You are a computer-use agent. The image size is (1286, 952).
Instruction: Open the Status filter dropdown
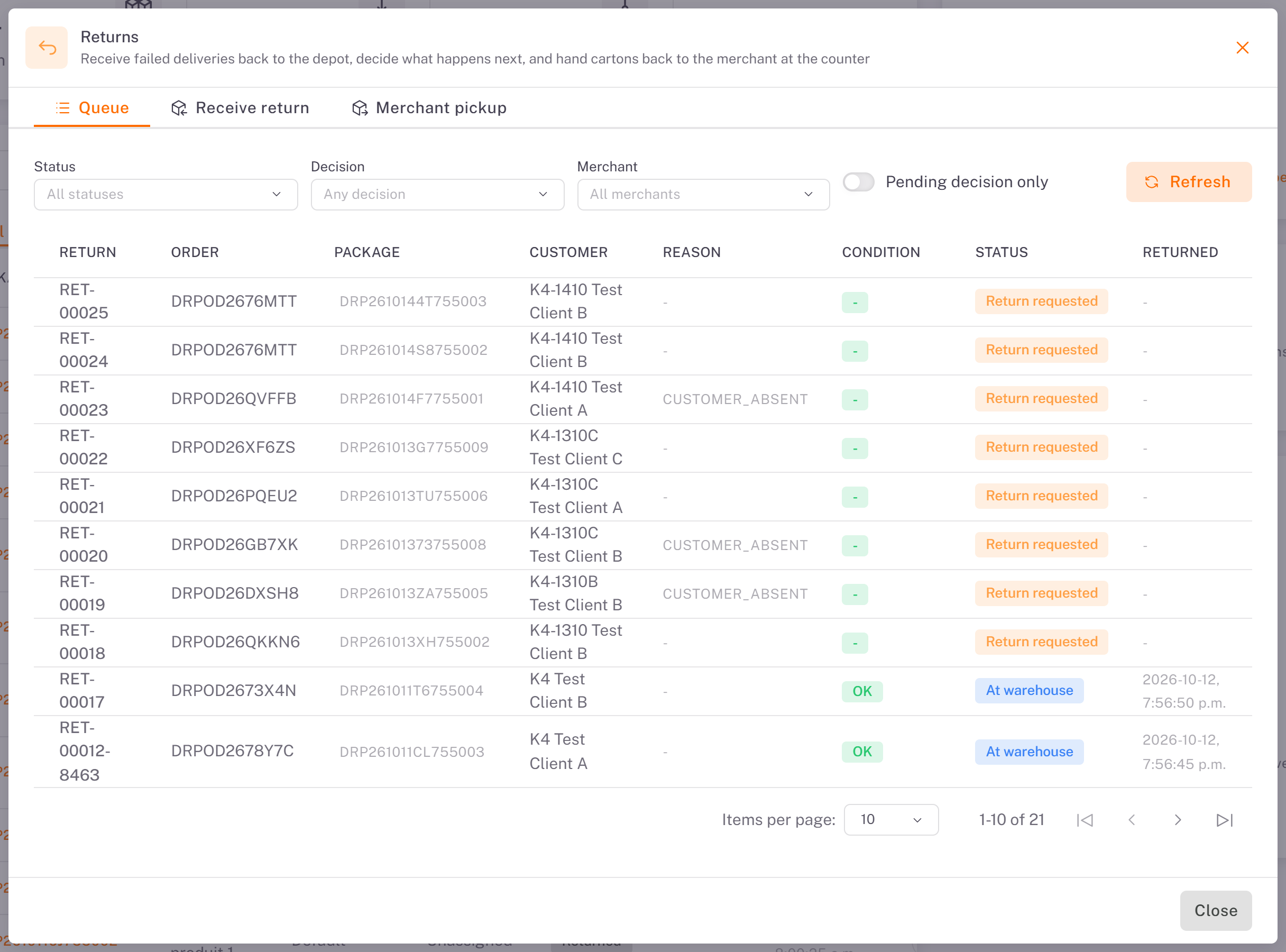[166, 194]
